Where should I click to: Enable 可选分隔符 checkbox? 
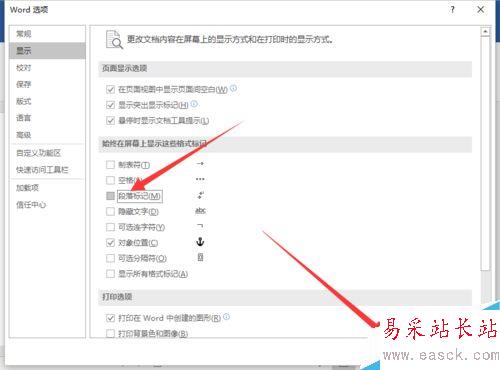point(110,258)
